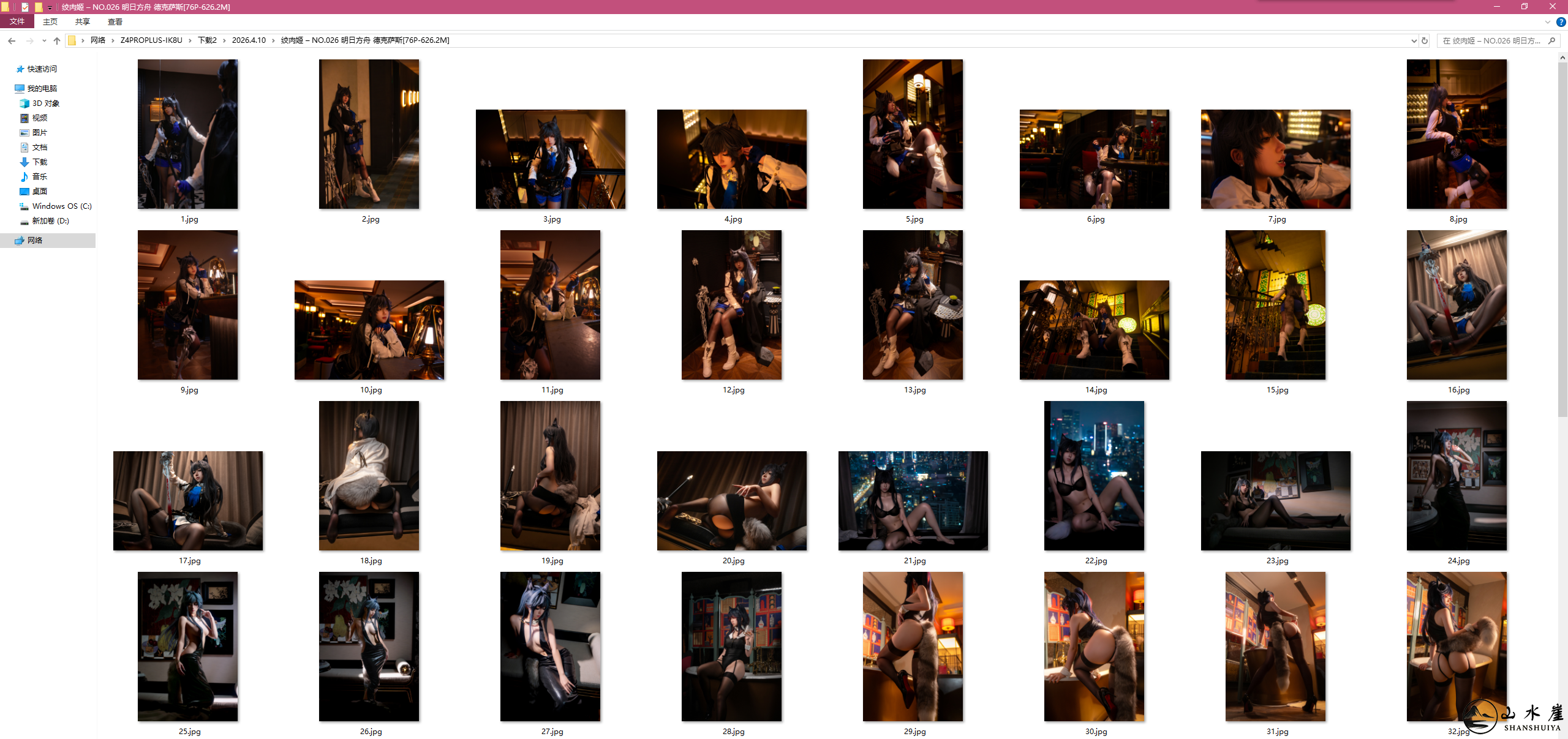
Task: Click search magnifier icon in search box
Action: click(1551, 40)
